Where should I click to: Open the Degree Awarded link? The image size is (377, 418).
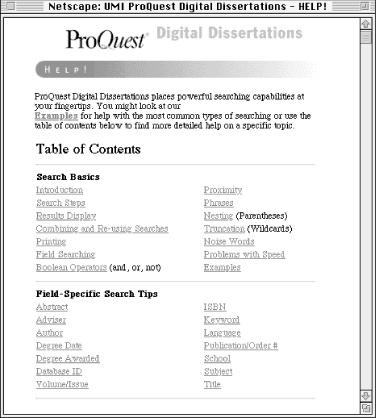pos(68,359)
